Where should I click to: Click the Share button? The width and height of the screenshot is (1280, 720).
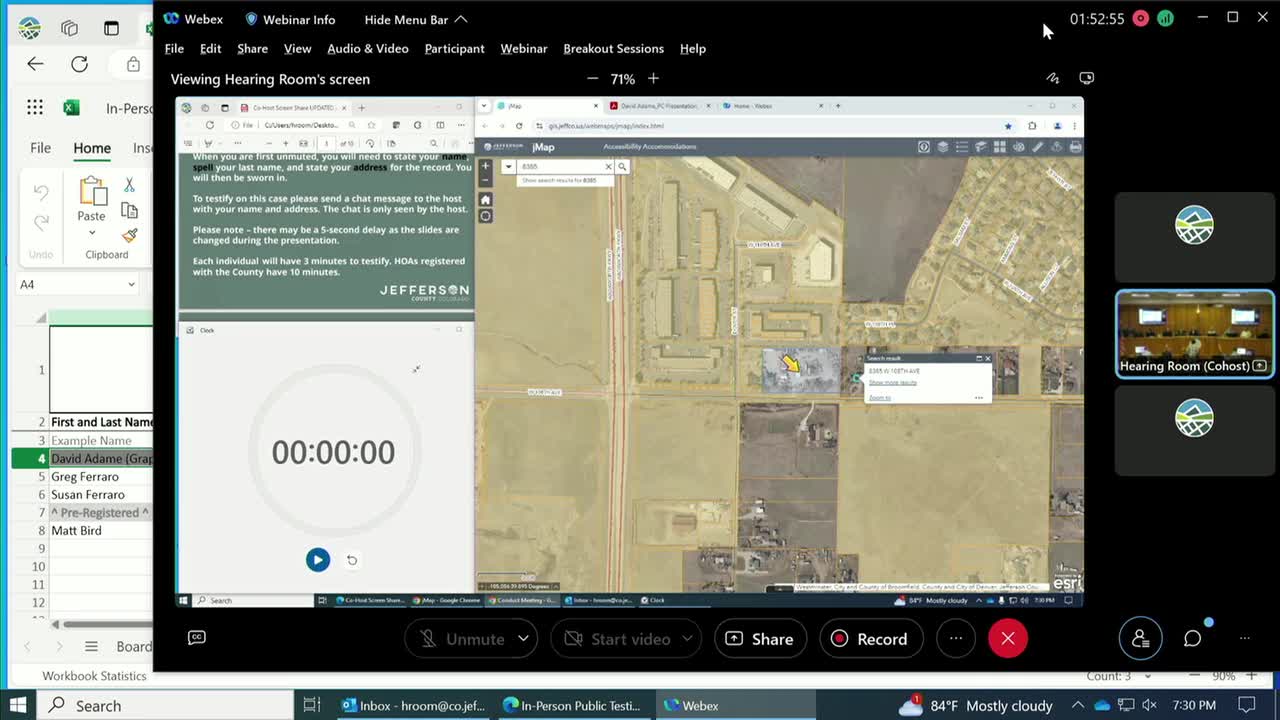(x=760, y=638)
